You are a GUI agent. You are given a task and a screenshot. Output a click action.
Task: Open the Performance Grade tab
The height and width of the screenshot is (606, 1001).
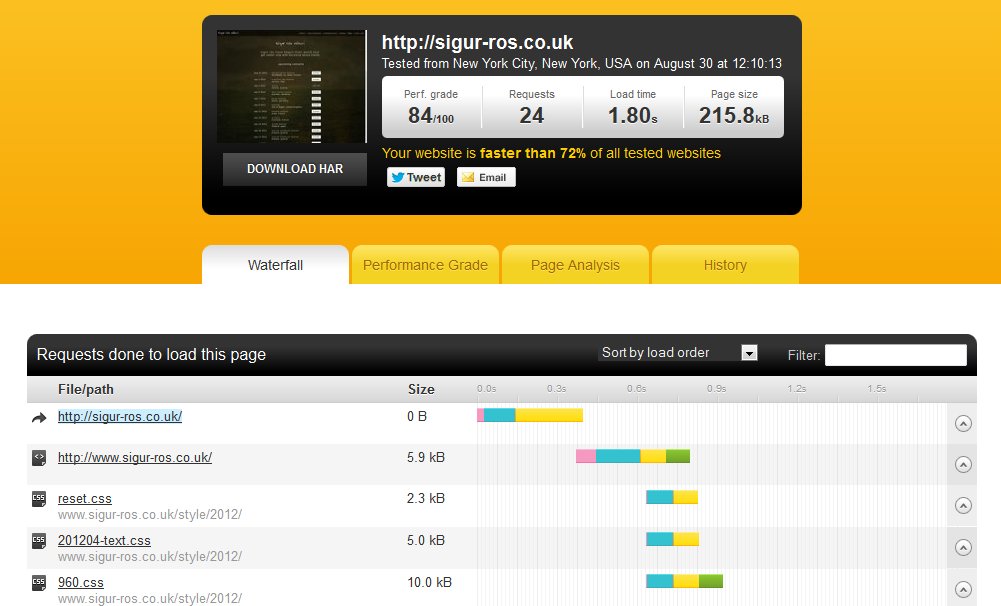pyautogui.click(x=425, y=265)
